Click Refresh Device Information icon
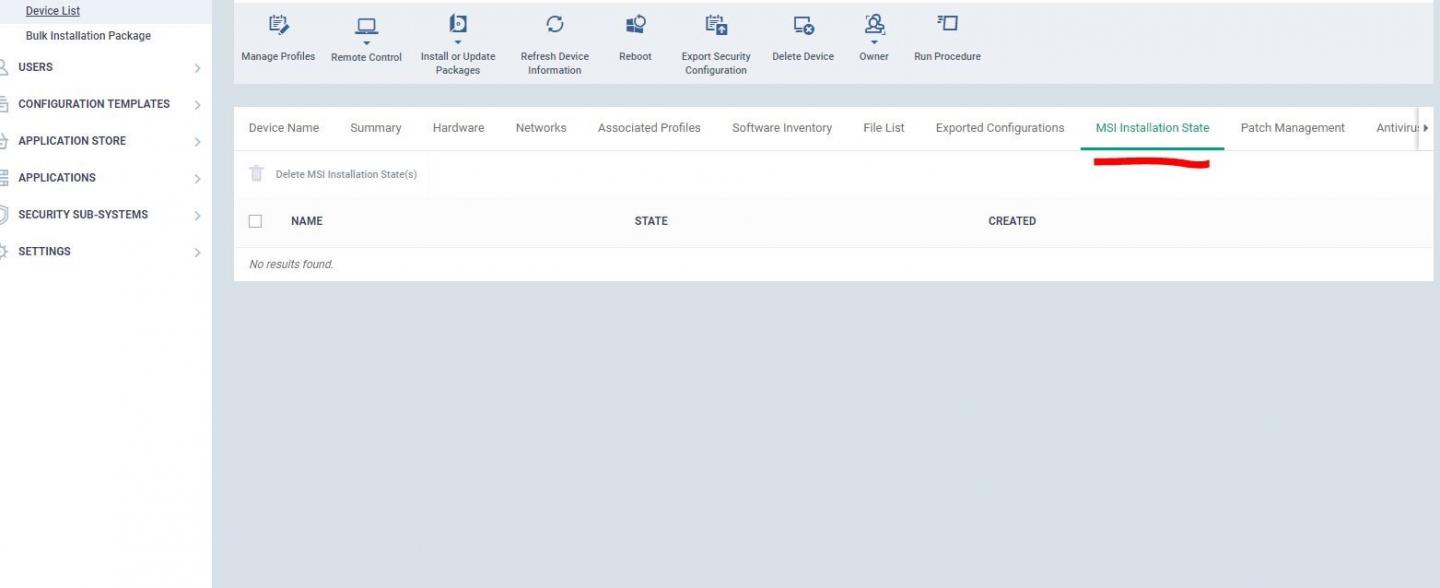The image size is (1440, 588). 555,24
